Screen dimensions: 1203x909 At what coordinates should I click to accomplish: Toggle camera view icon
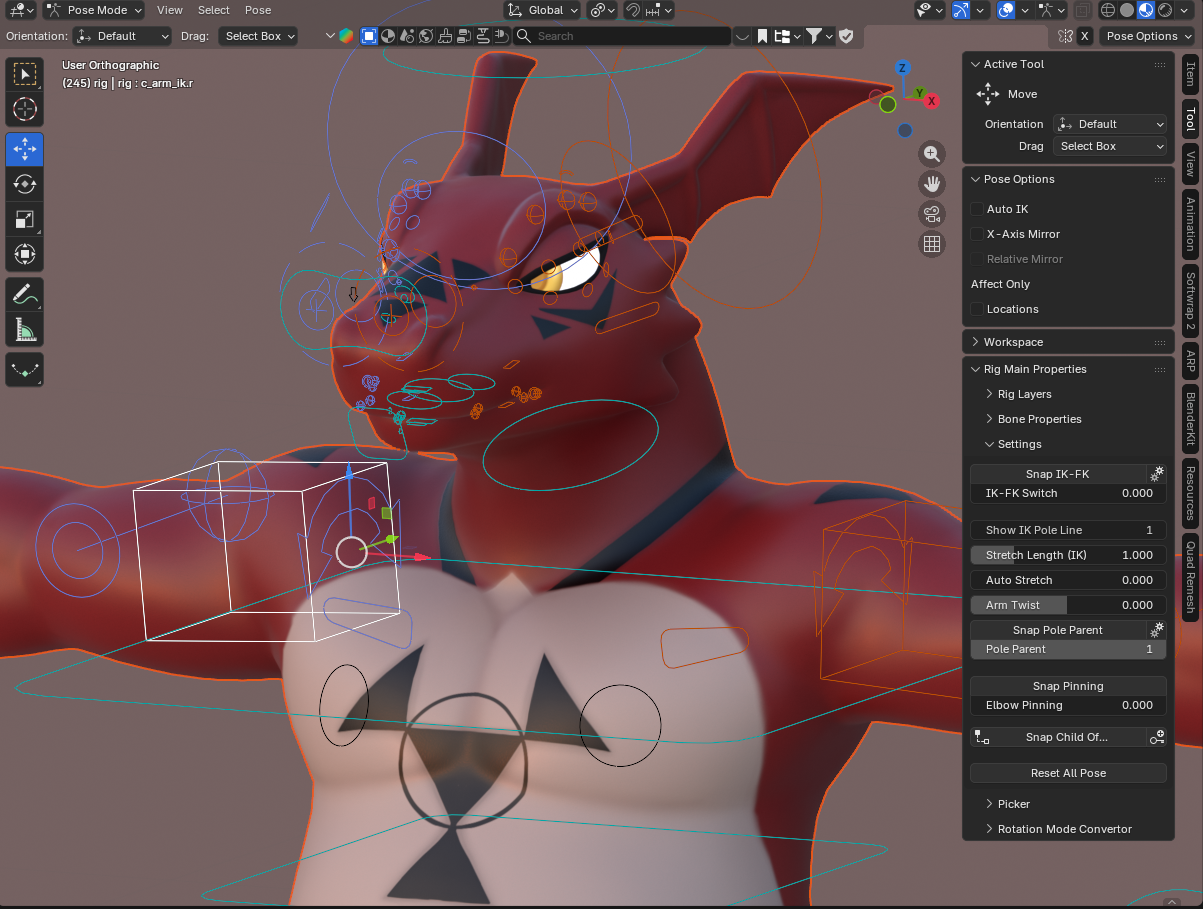point(932,213)
